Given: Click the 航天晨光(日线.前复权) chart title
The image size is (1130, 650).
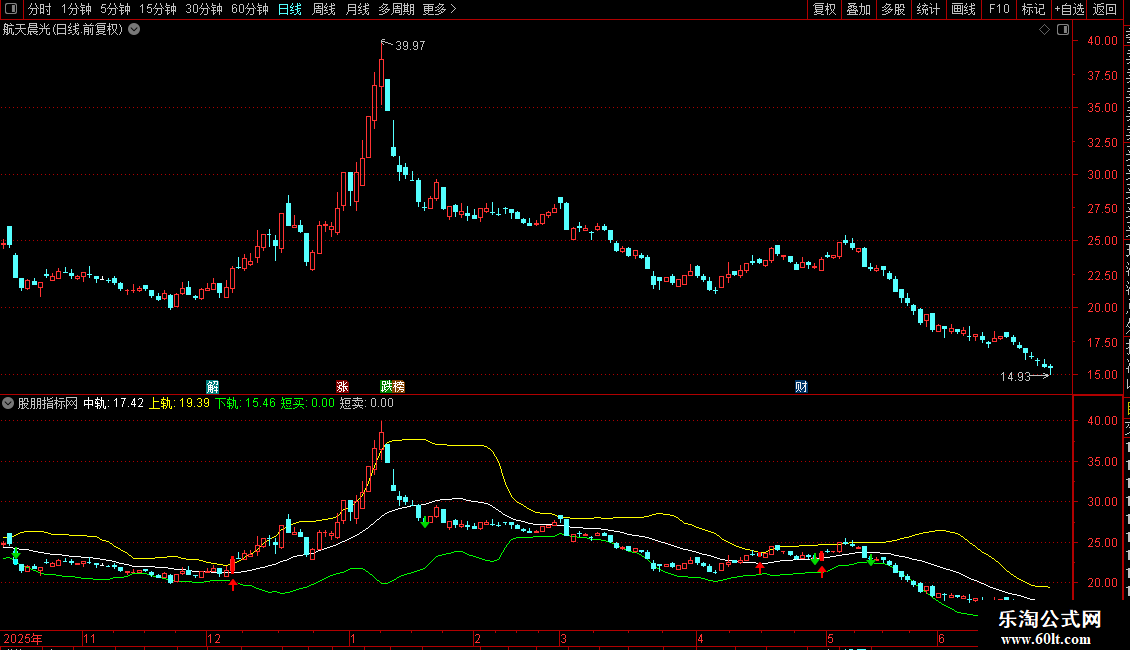Looking at the screenshot, I should click(x=63, y=30).
